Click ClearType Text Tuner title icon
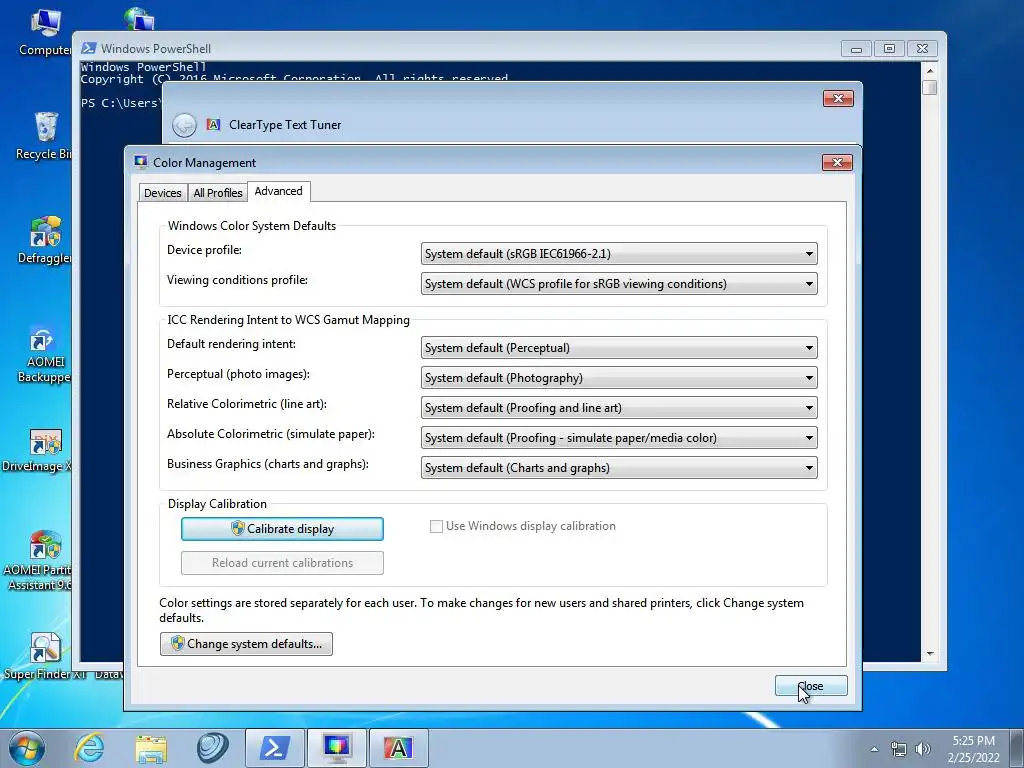Viewport: 1024px width, 768px height. tap(214, 124)
